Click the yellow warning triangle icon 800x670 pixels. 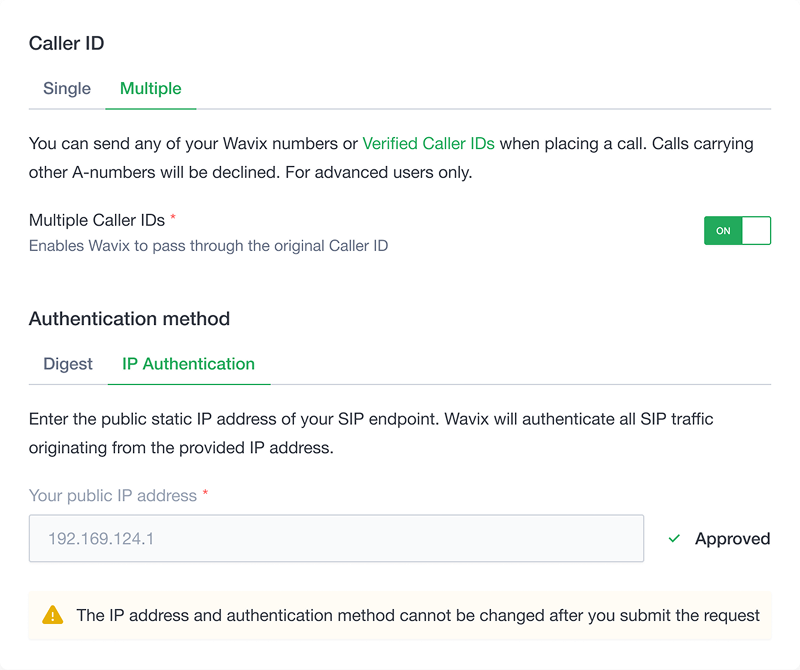click(x=53, y=615)
